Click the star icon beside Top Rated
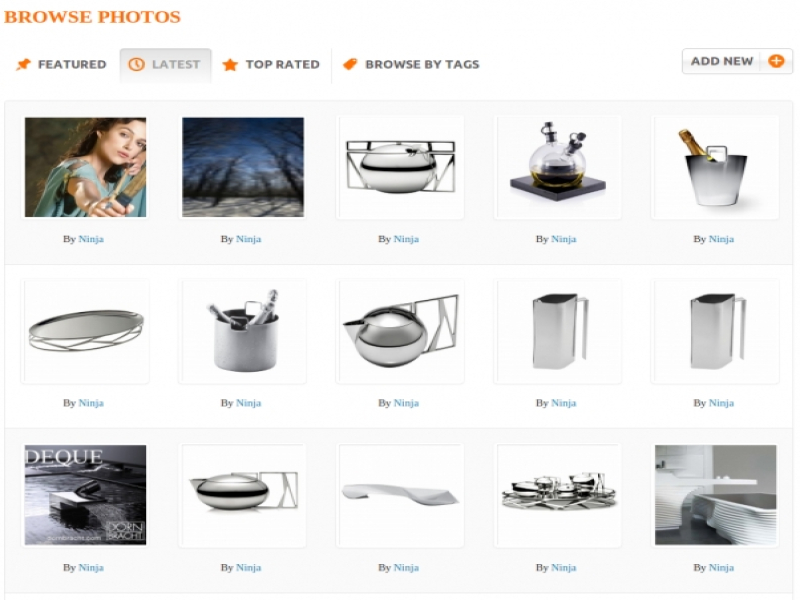Screen dimensions: 800x600 pos(230,65)
